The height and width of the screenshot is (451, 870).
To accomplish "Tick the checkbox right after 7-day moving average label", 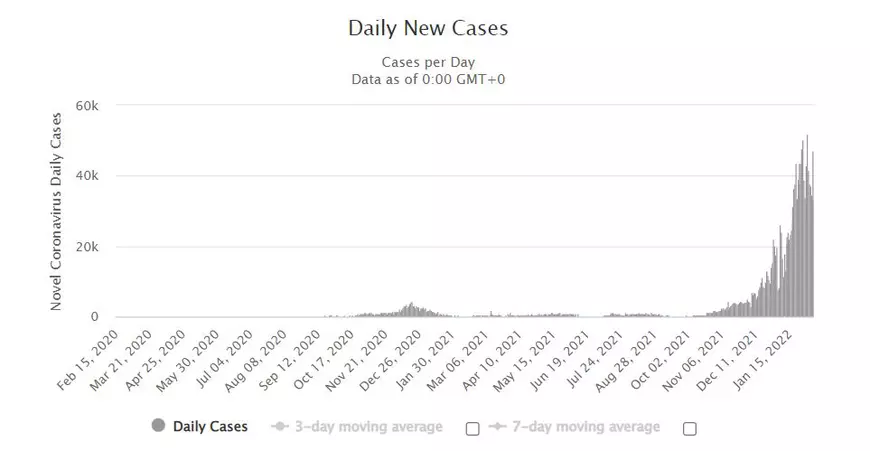I will tap(689, 428).
